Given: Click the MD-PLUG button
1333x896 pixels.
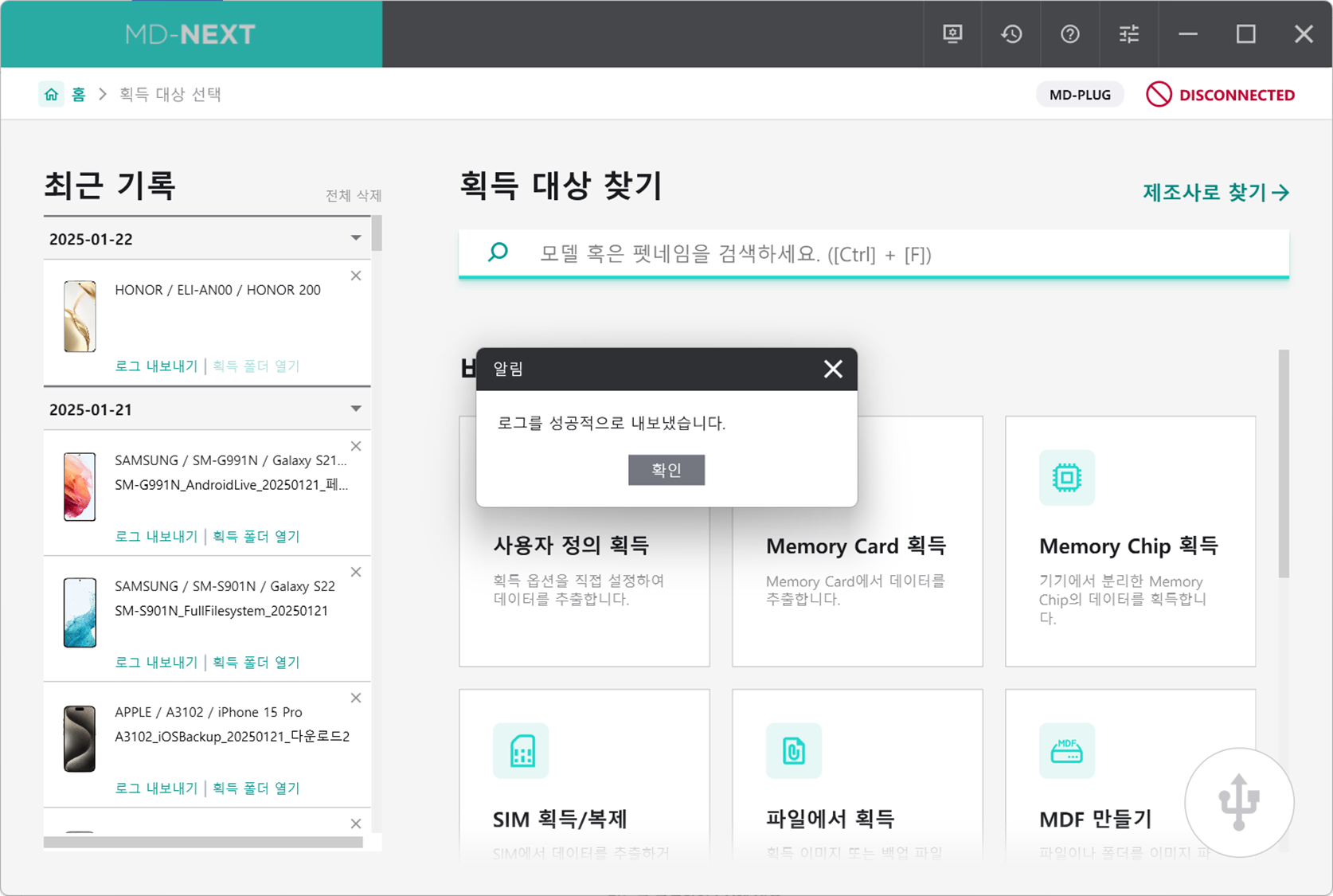Looking at the screenshot, I should click(x=1080, y=95).
